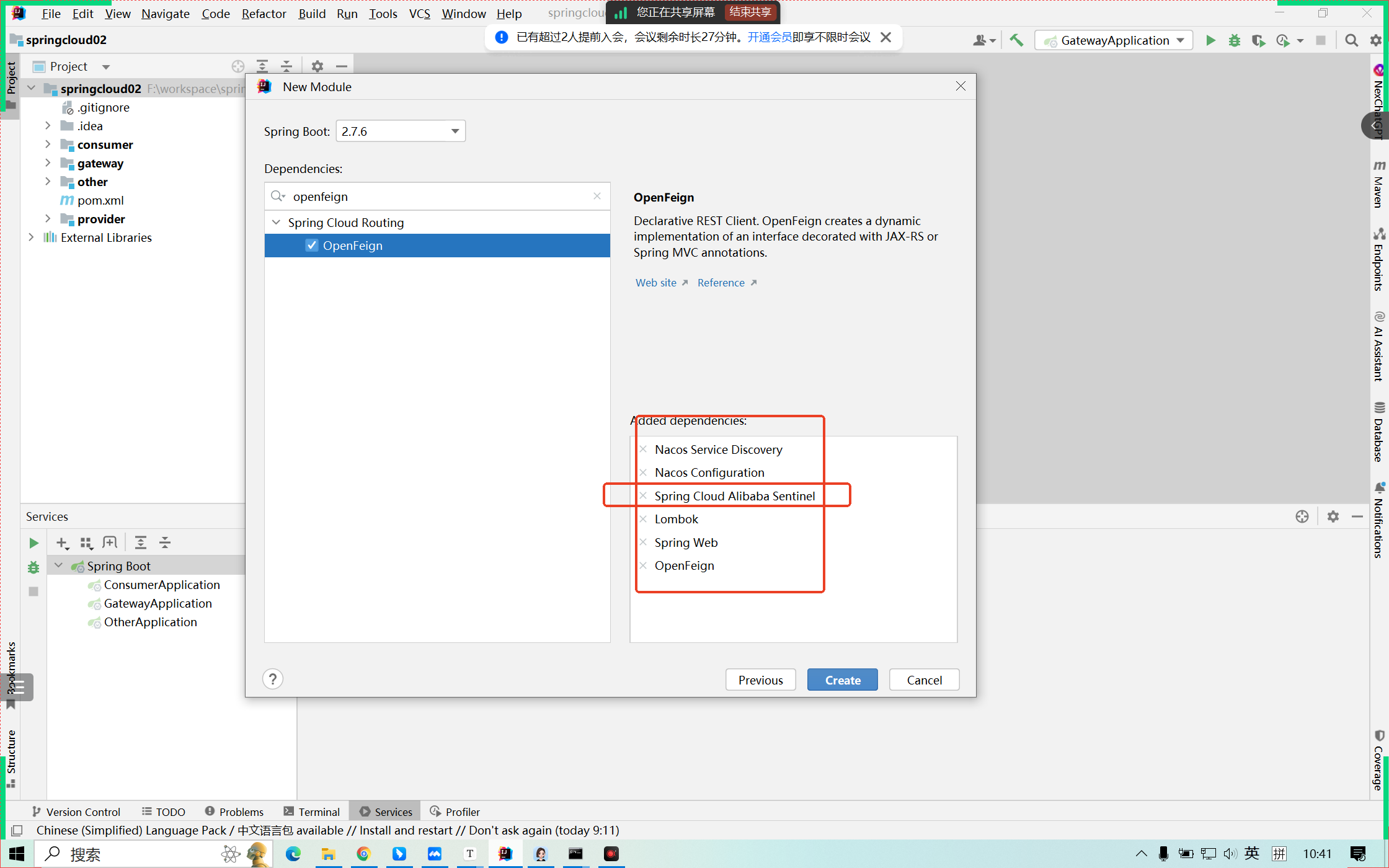Remove Spring Web from added dependencies
This screenshot has height=868, width=1389.
coord(643,542)
